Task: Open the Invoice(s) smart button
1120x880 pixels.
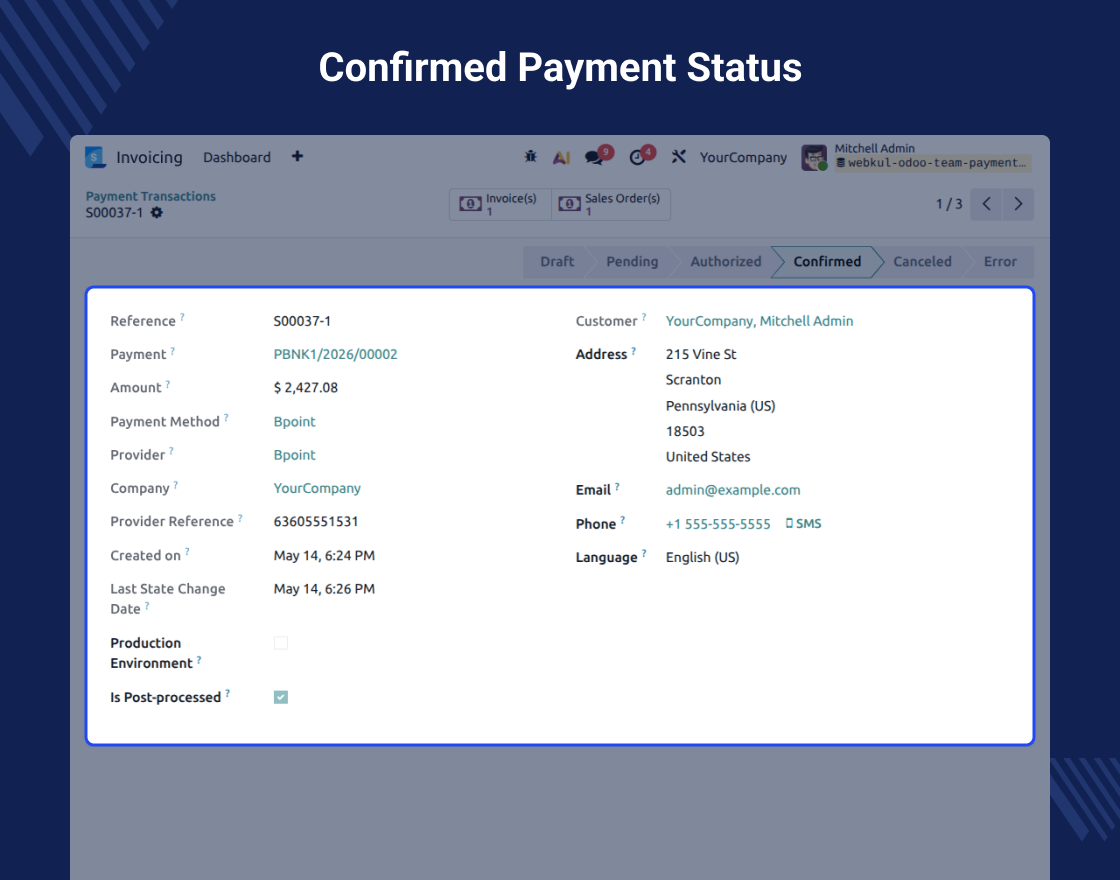Action: [499, 204]
